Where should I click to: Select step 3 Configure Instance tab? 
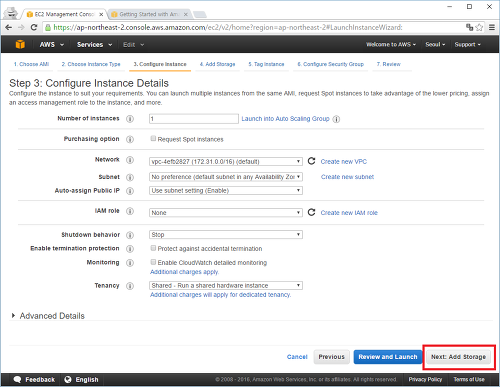tap(160, 64)
